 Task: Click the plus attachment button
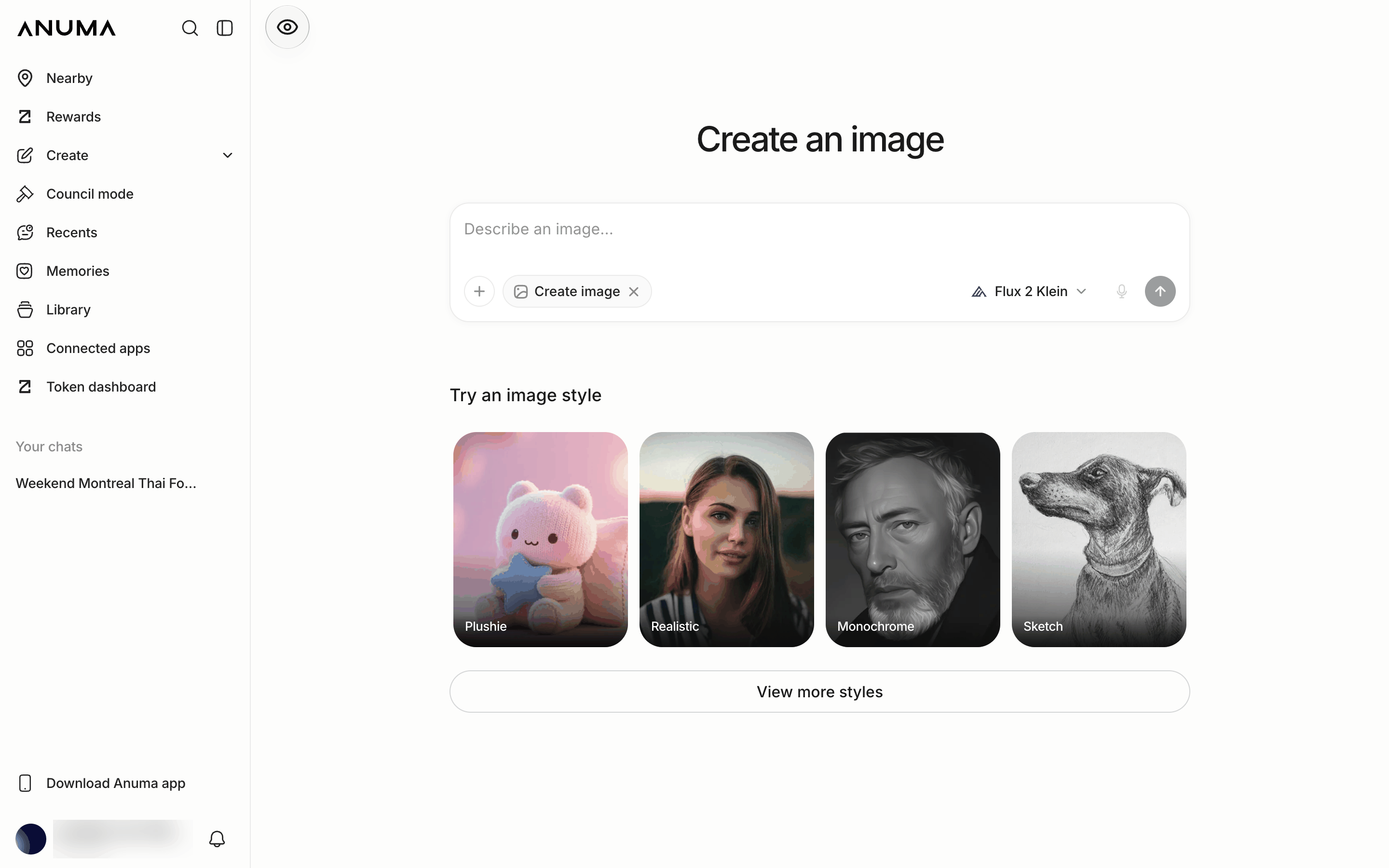coord(479,291)
